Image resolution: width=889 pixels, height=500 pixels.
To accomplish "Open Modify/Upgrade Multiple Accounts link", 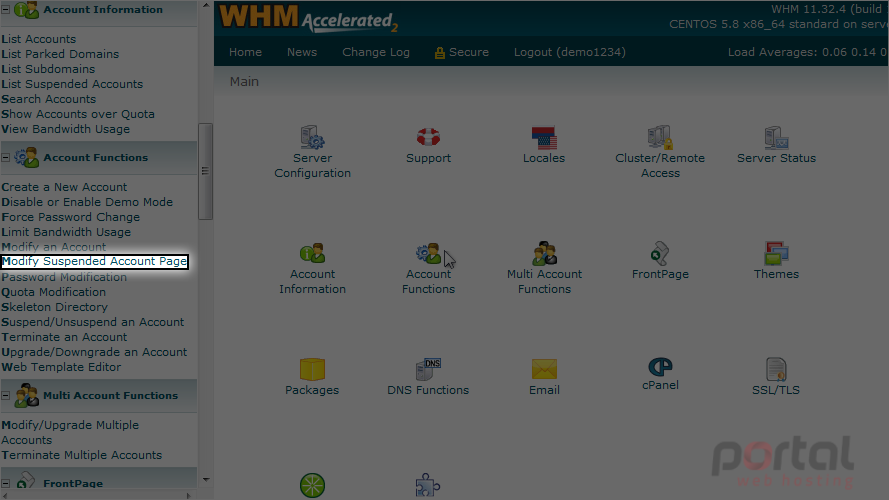I will tap(70, 433).
